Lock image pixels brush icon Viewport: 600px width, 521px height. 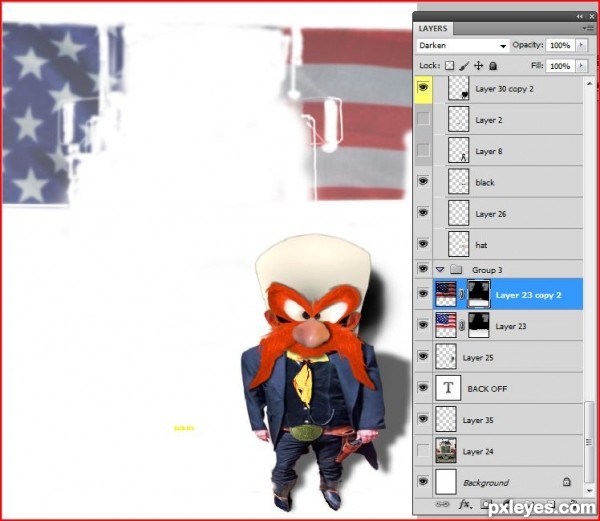464,66
